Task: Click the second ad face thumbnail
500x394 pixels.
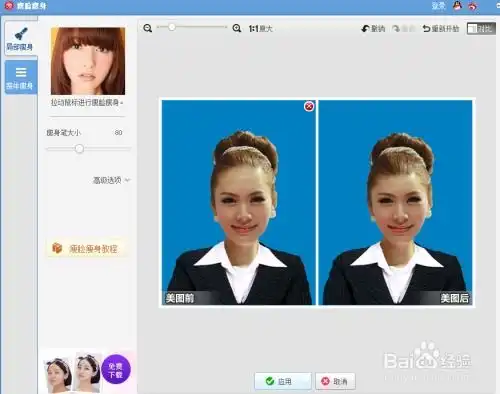Action: [x=87, y=372]
